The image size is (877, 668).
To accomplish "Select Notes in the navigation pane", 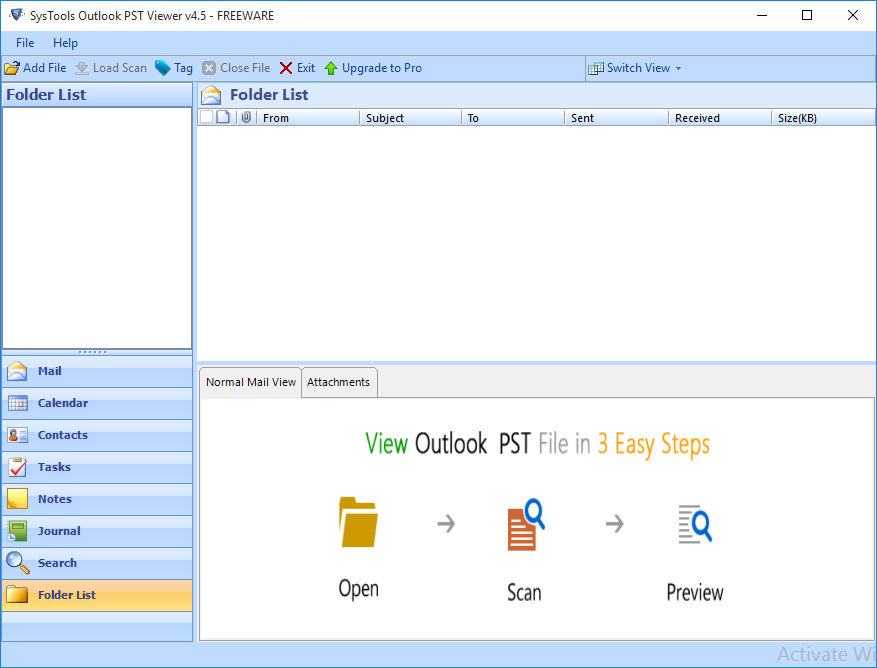I will 97,498.
